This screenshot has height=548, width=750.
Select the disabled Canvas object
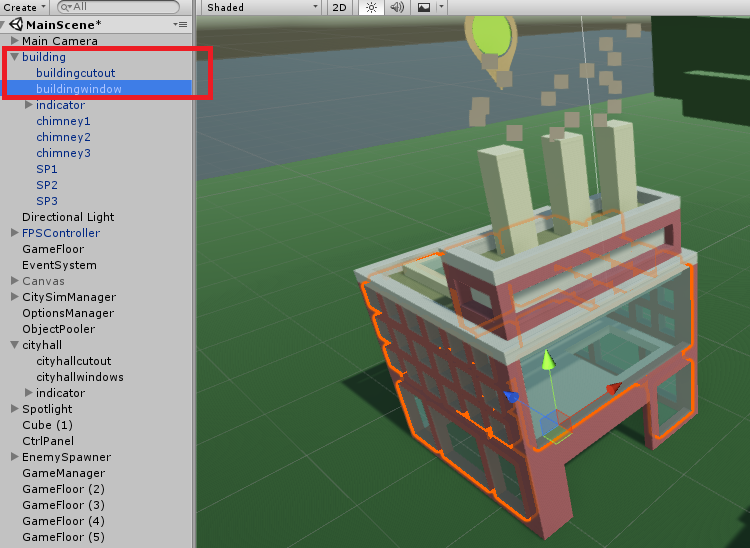tap(43, 281)
